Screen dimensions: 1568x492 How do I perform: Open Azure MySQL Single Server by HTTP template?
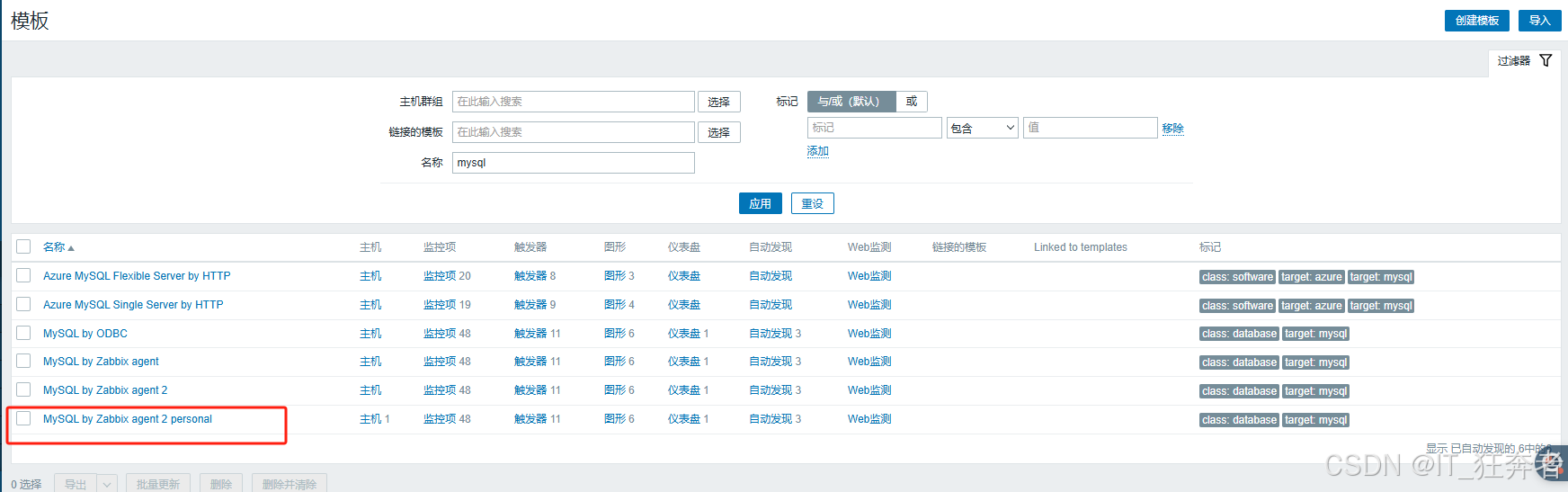tap(133, 305)
